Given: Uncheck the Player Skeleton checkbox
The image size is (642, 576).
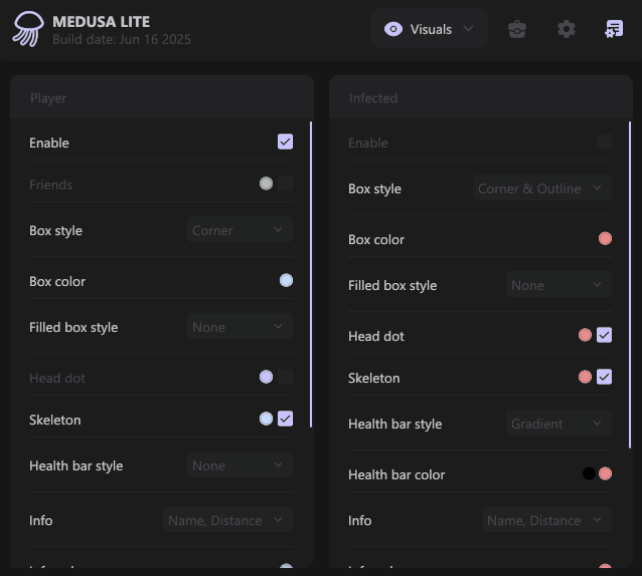Looking at the screenshot, I should [x=285, y=419].
